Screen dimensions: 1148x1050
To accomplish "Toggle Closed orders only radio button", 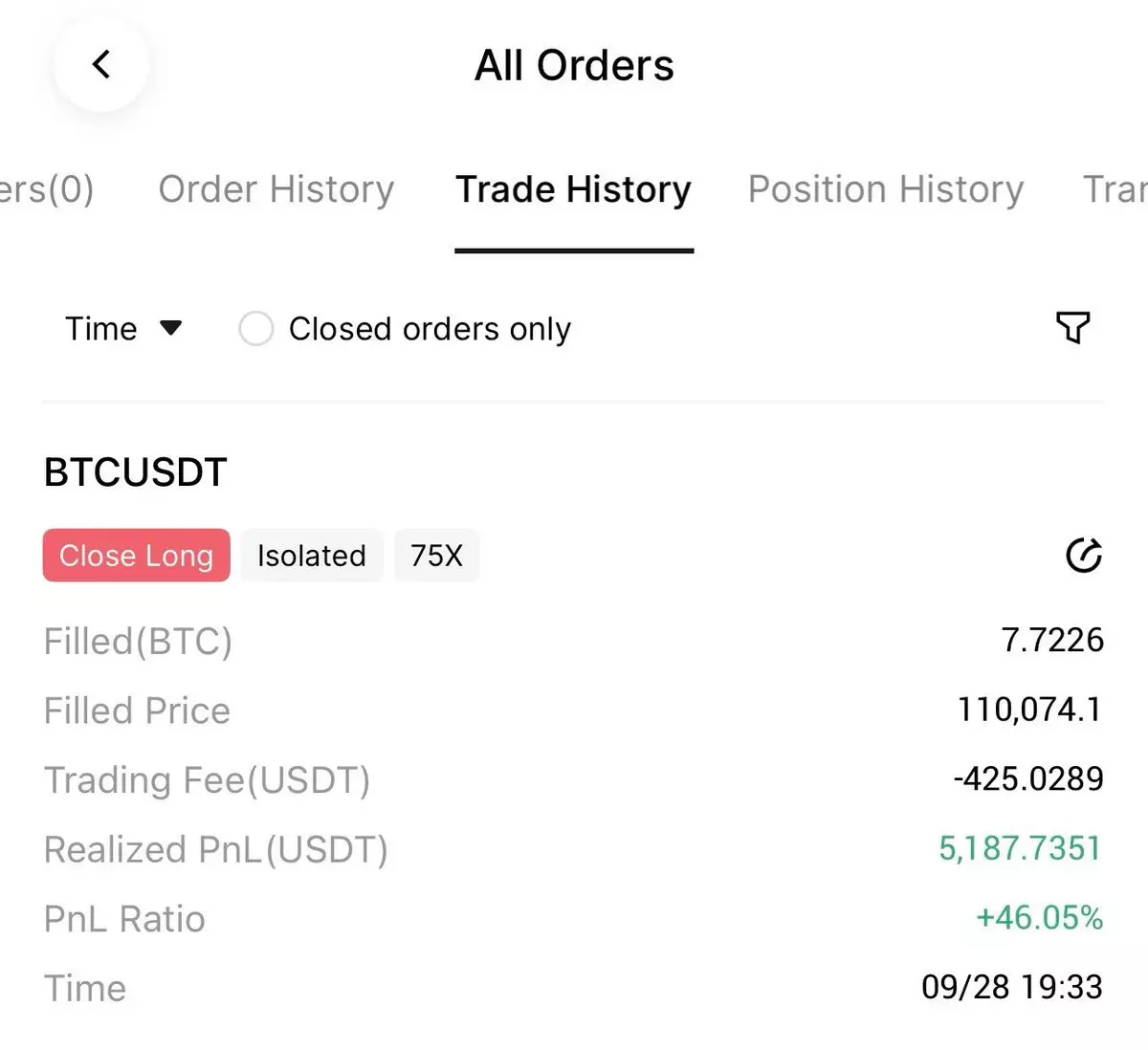I will point(256,329).
